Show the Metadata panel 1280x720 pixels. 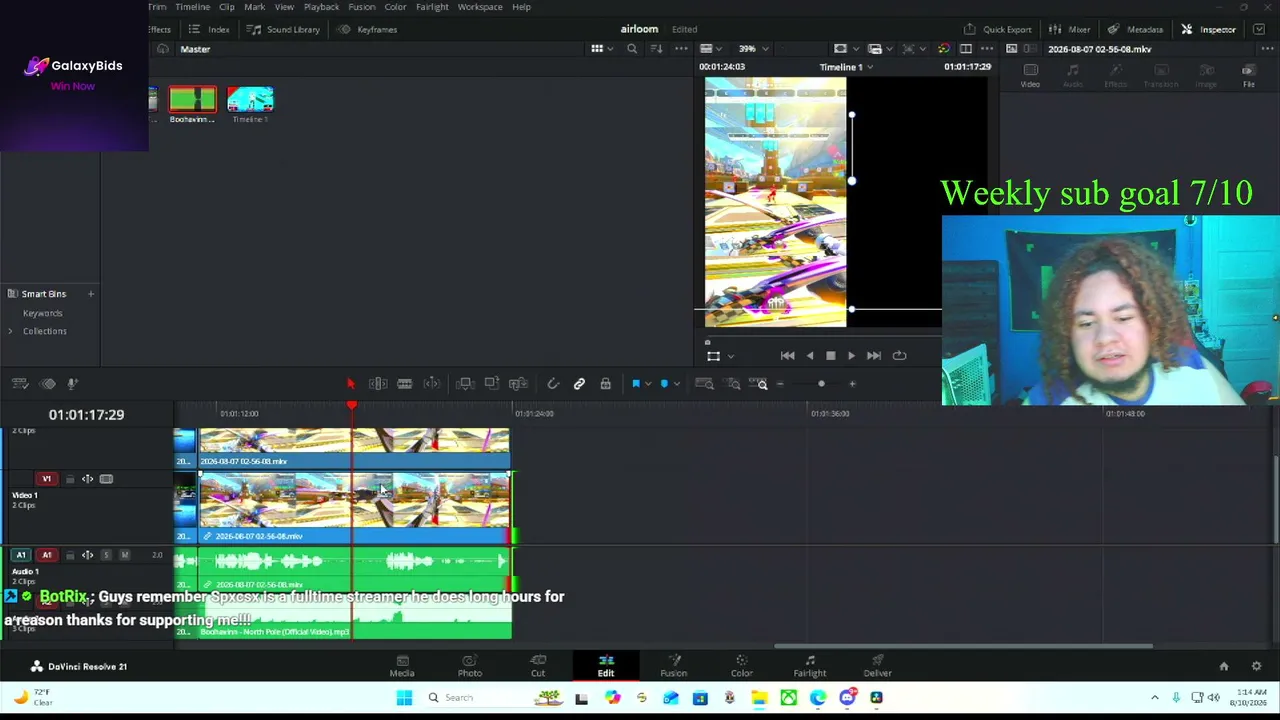(1135, 29)
